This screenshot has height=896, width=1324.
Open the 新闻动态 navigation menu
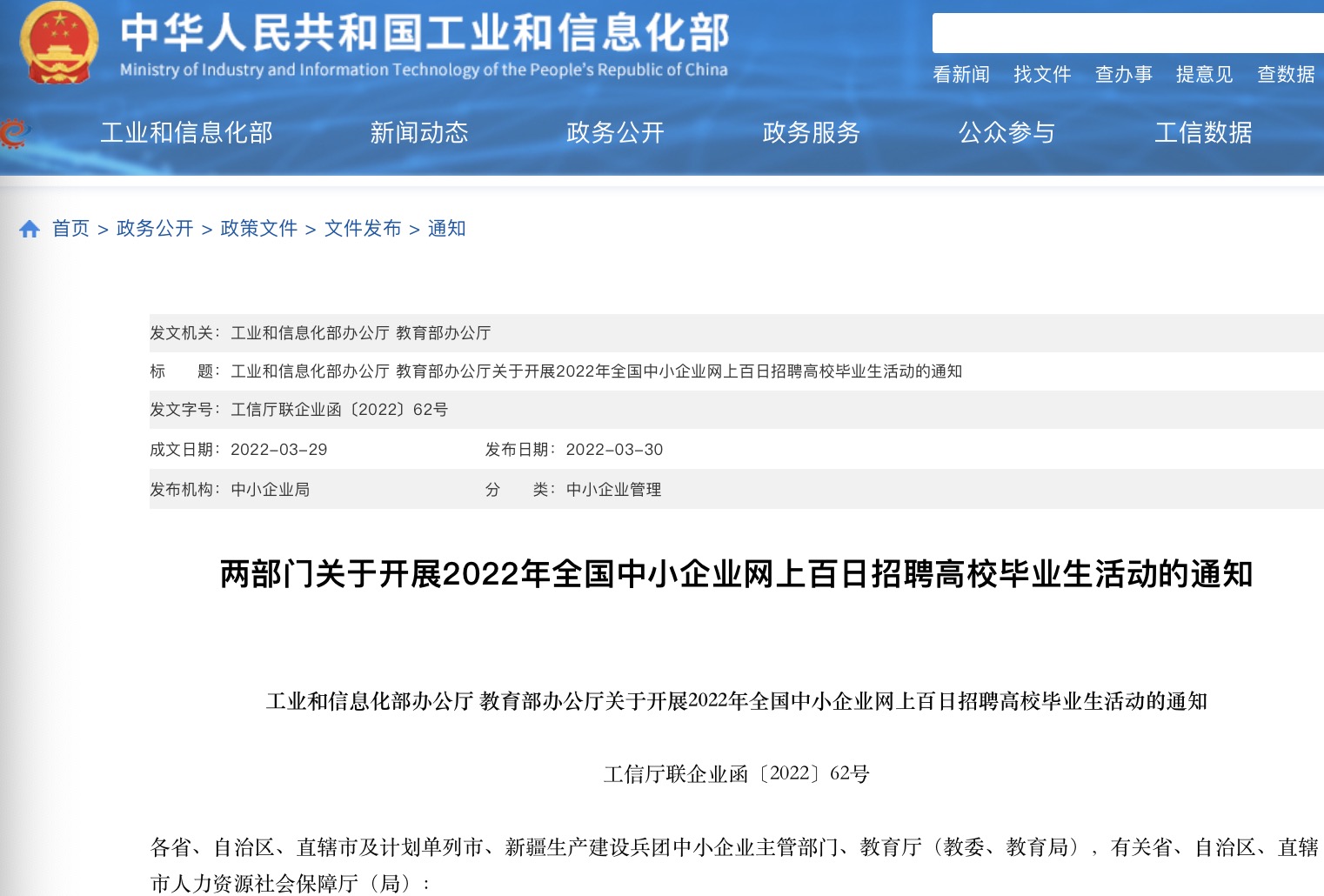pyautogui.click(x=419, y=132)
